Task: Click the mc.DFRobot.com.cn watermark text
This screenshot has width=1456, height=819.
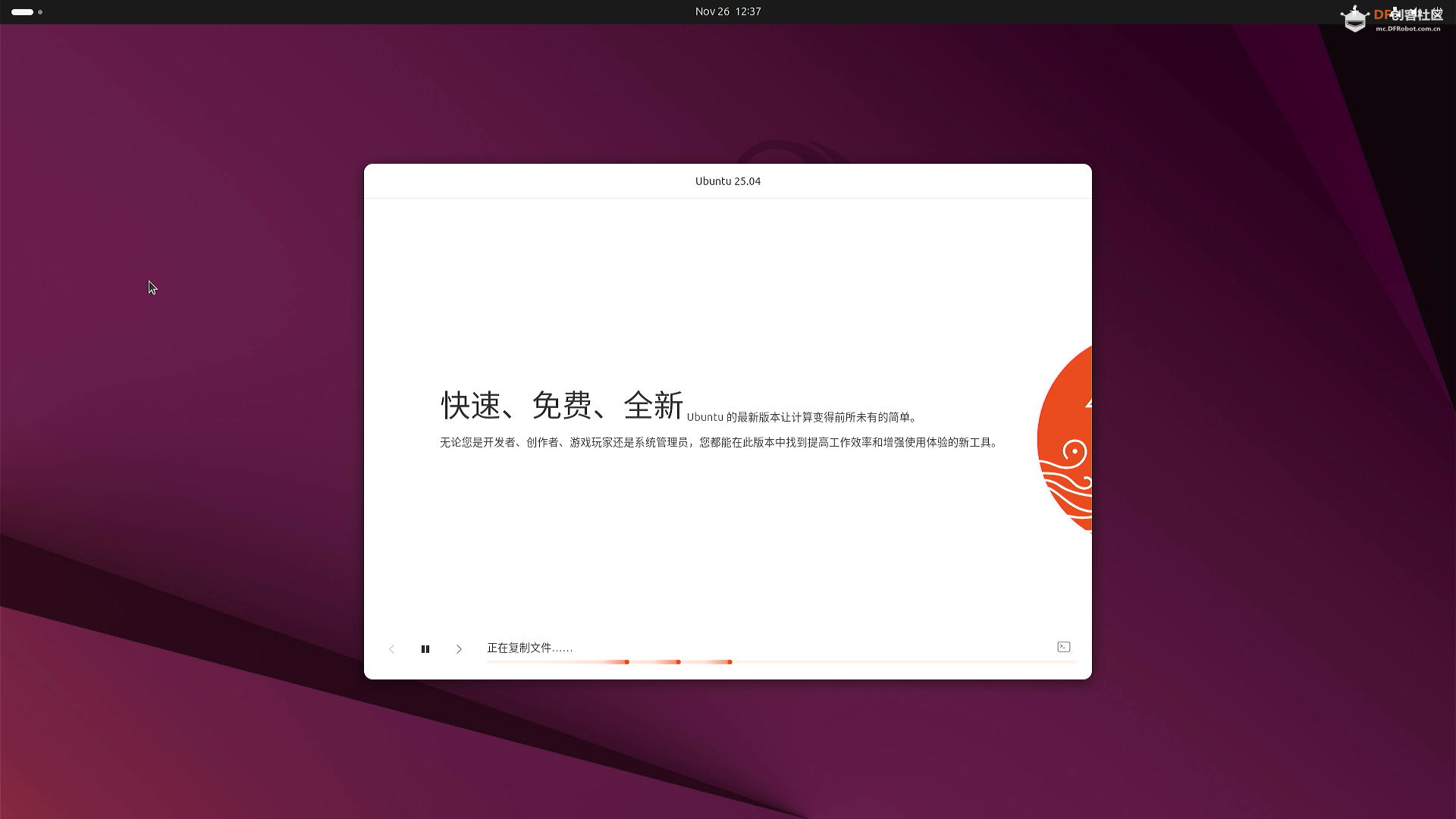Action: coord(1407,29)
